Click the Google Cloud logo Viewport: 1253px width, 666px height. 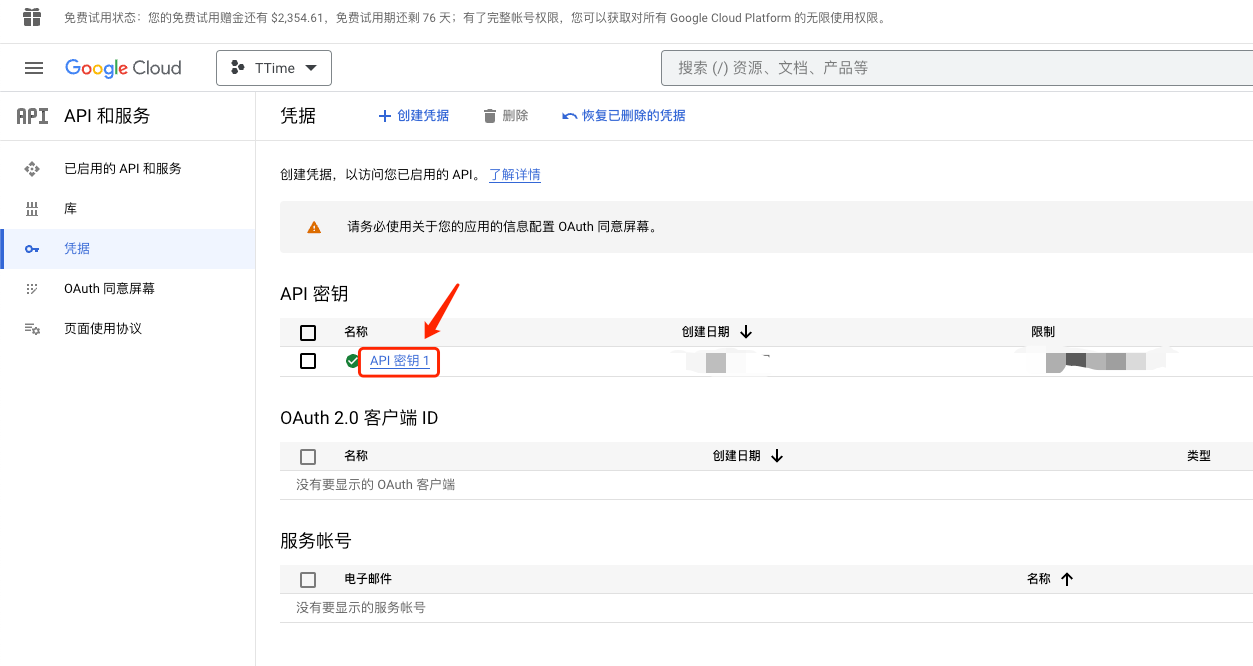[x=123, y=68]
